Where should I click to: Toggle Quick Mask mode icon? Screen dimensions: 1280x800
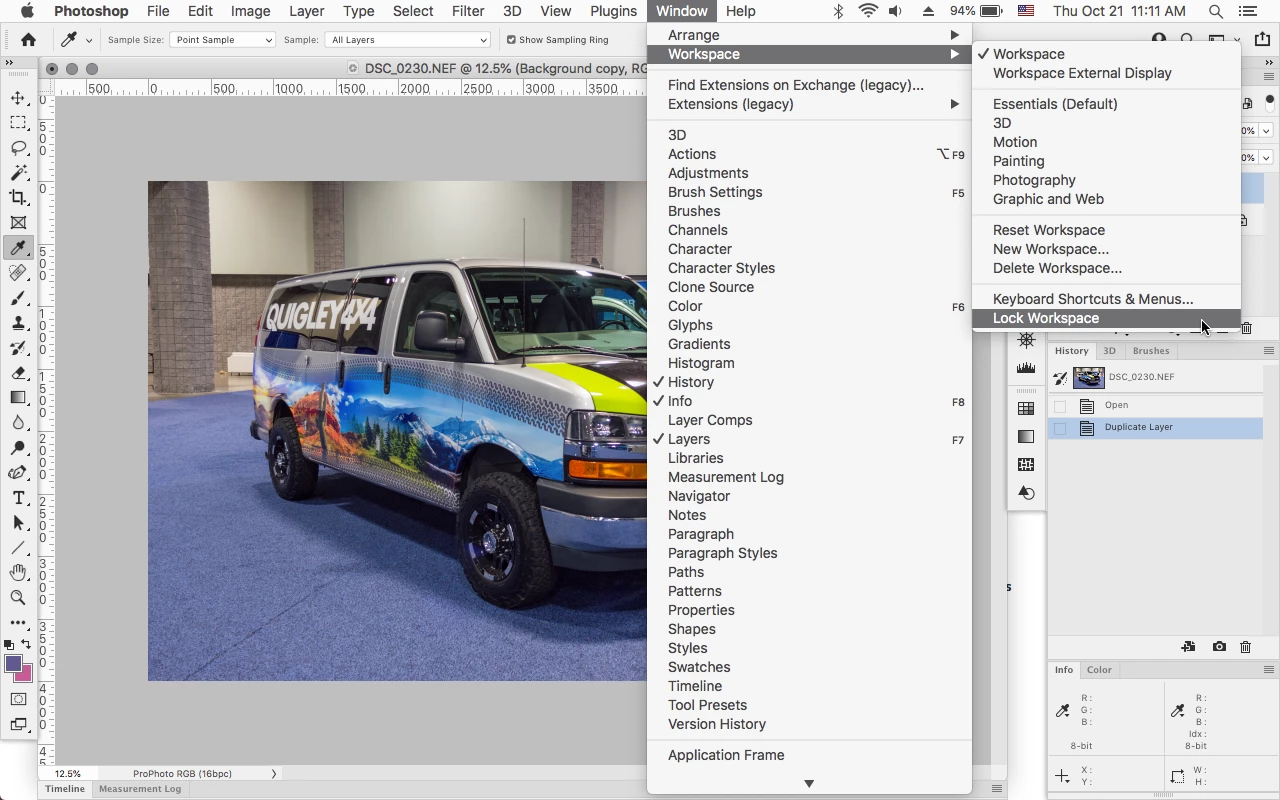pos(18,699)
